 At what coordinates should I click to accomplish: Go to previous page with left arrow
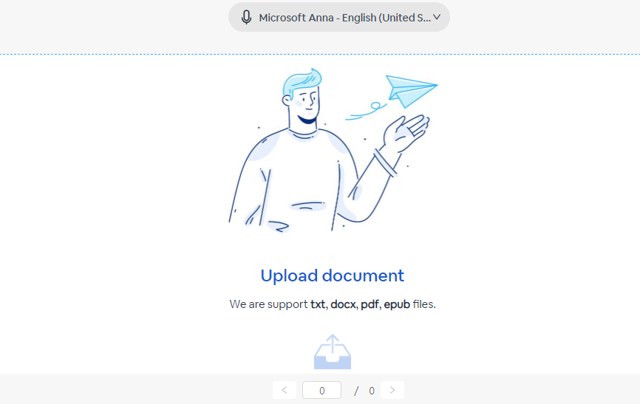[x=284, y=390]
